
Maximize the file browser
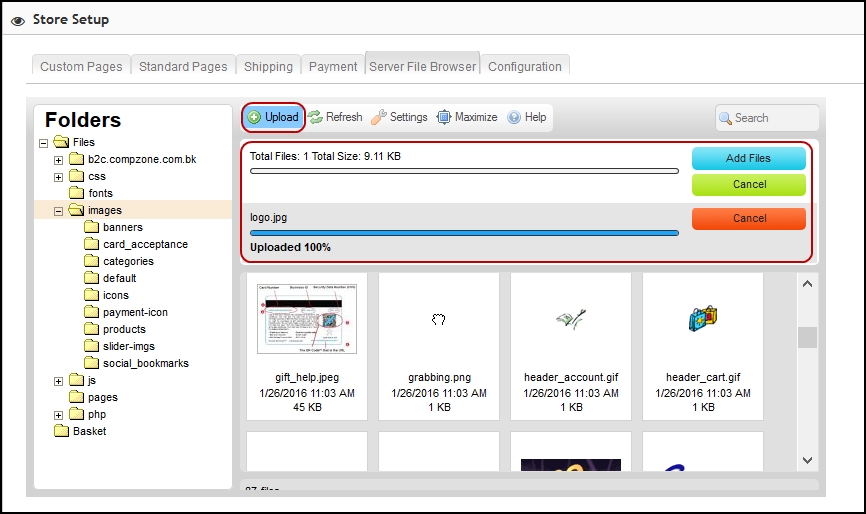click(467, 117)
